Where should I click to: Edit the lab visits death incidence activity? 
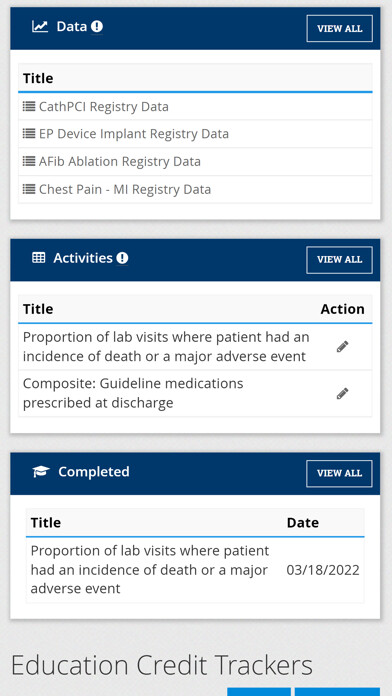pos(342,347)
